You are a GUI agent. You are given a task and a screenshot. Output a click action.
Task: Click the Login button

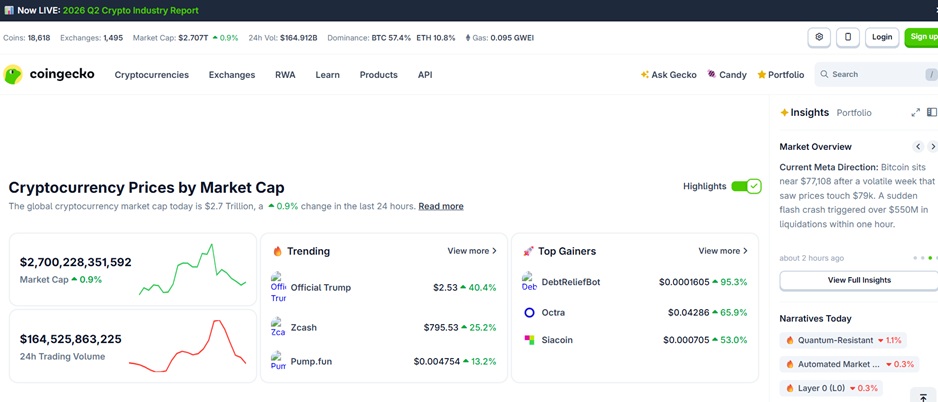(x=882, y=37)
